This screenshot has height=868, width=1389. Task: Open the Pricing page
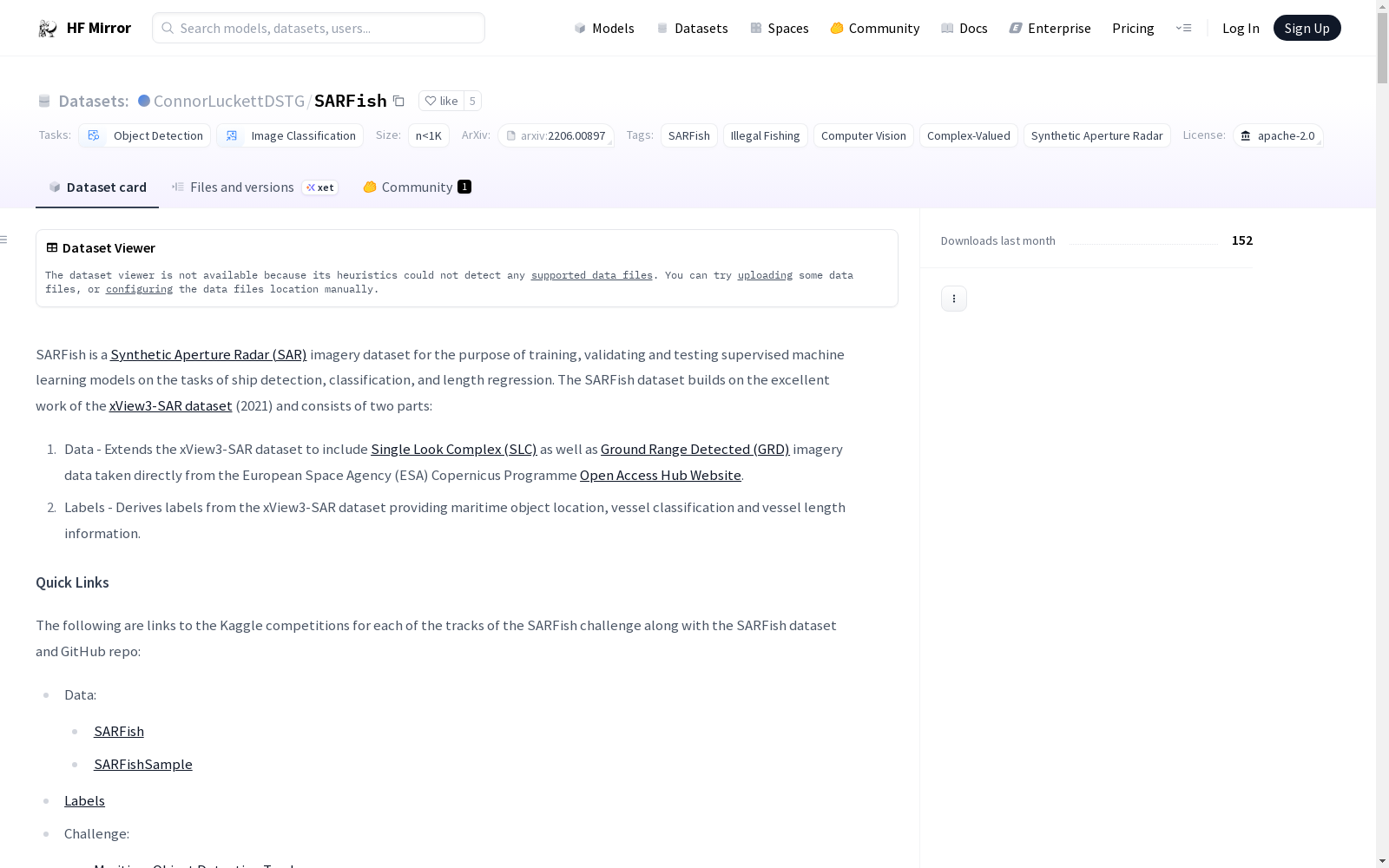point(1133,29)
